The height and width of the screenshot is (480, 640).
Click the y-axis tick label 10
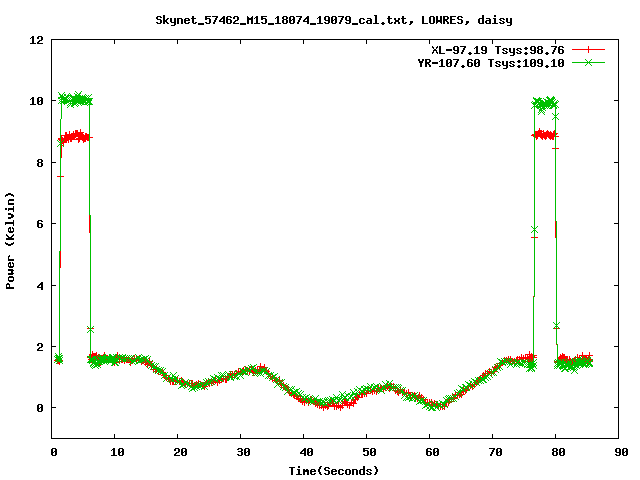tap(36, 101)
